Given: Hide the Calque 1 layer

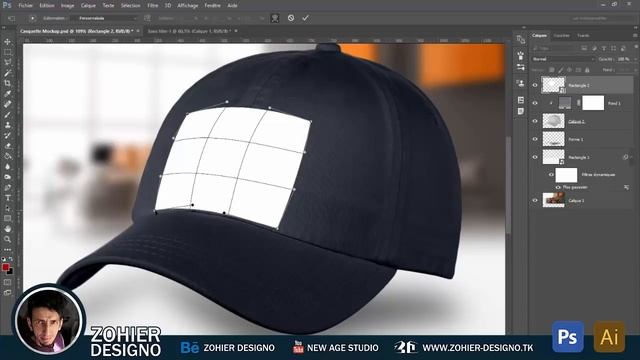Looking at the screenshot, I should click(535, 200).
